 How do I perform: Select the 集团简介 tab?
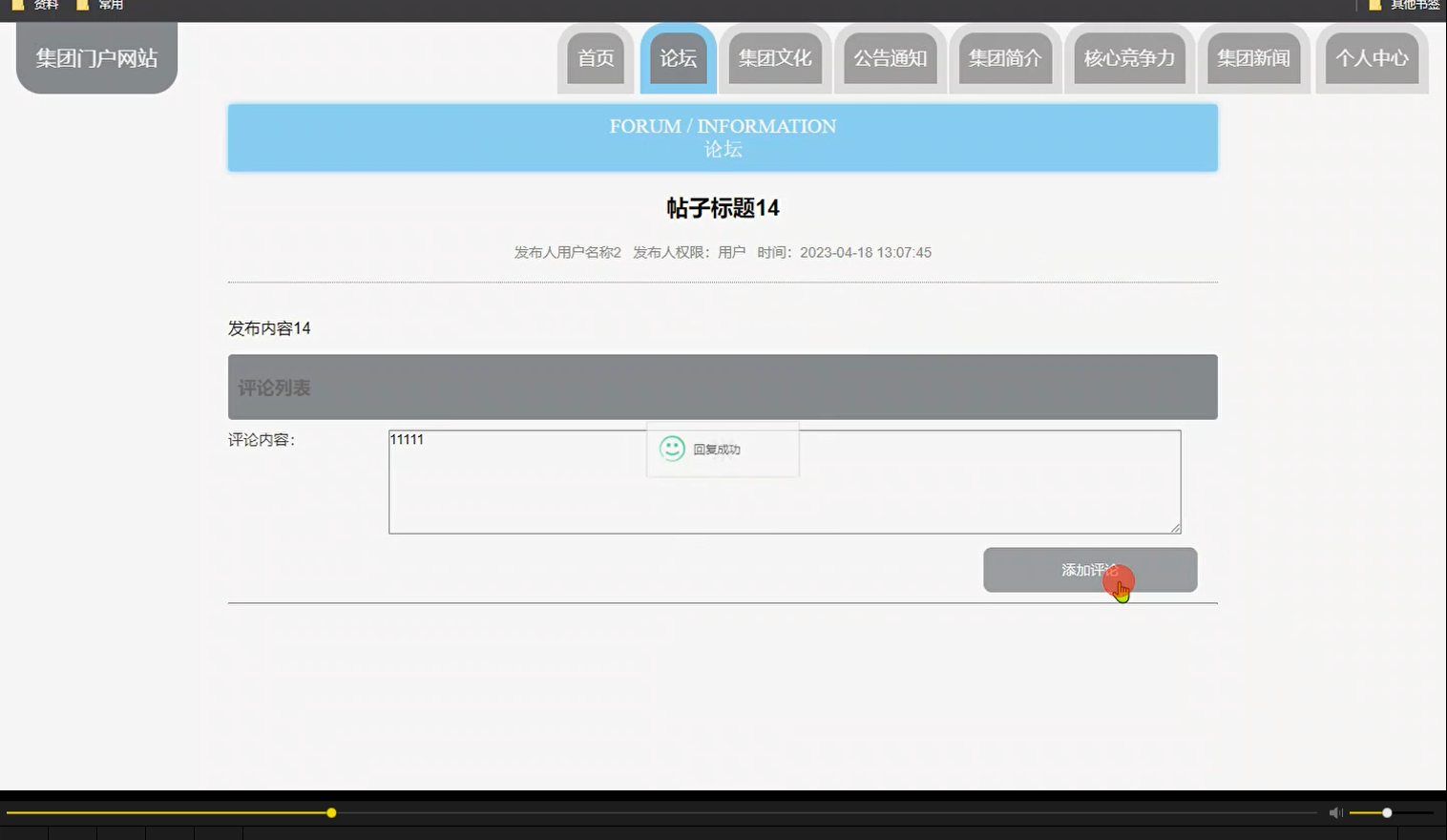tap(1004, 58)
